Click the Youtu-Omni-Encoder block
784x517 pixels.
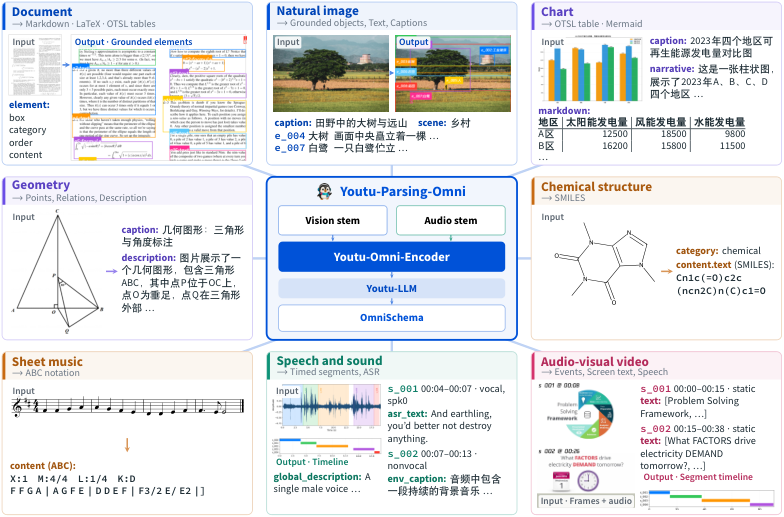coord(392,257)
